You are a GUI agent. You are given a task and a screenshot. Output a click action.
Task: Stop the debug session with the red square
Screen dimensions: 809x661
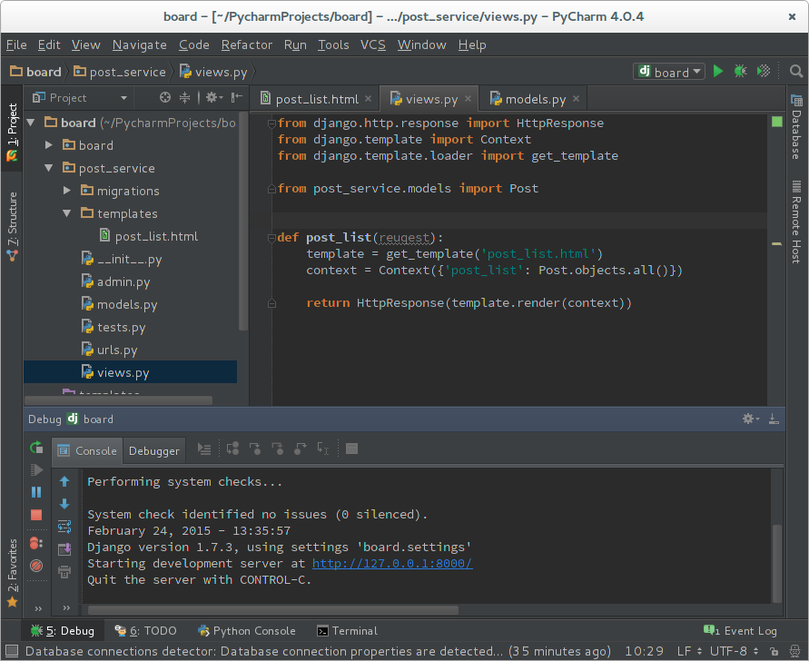pyautogui.click(x=36, y=515)
